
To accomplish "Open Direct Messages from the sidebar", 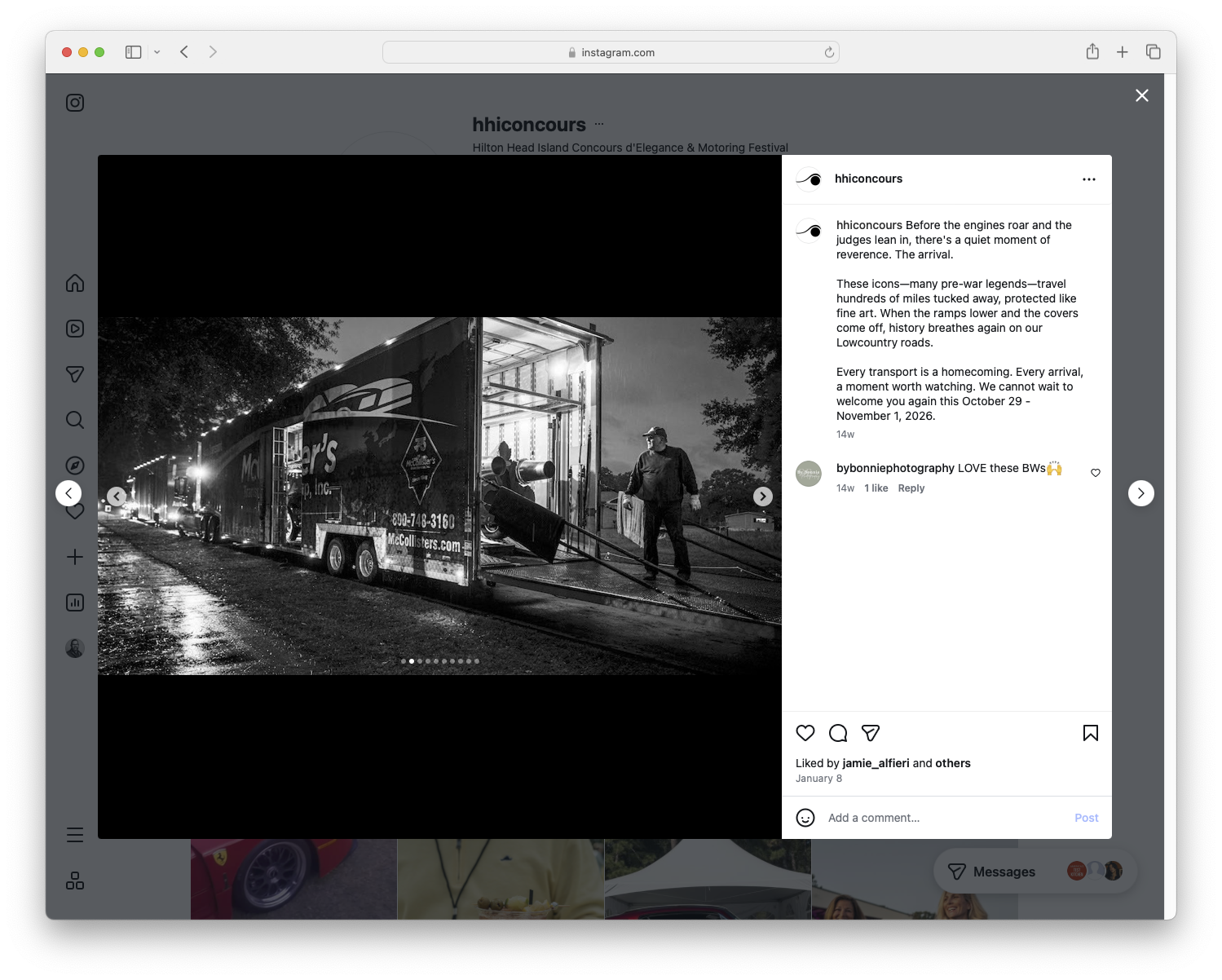I will click(x=74, y=373).
